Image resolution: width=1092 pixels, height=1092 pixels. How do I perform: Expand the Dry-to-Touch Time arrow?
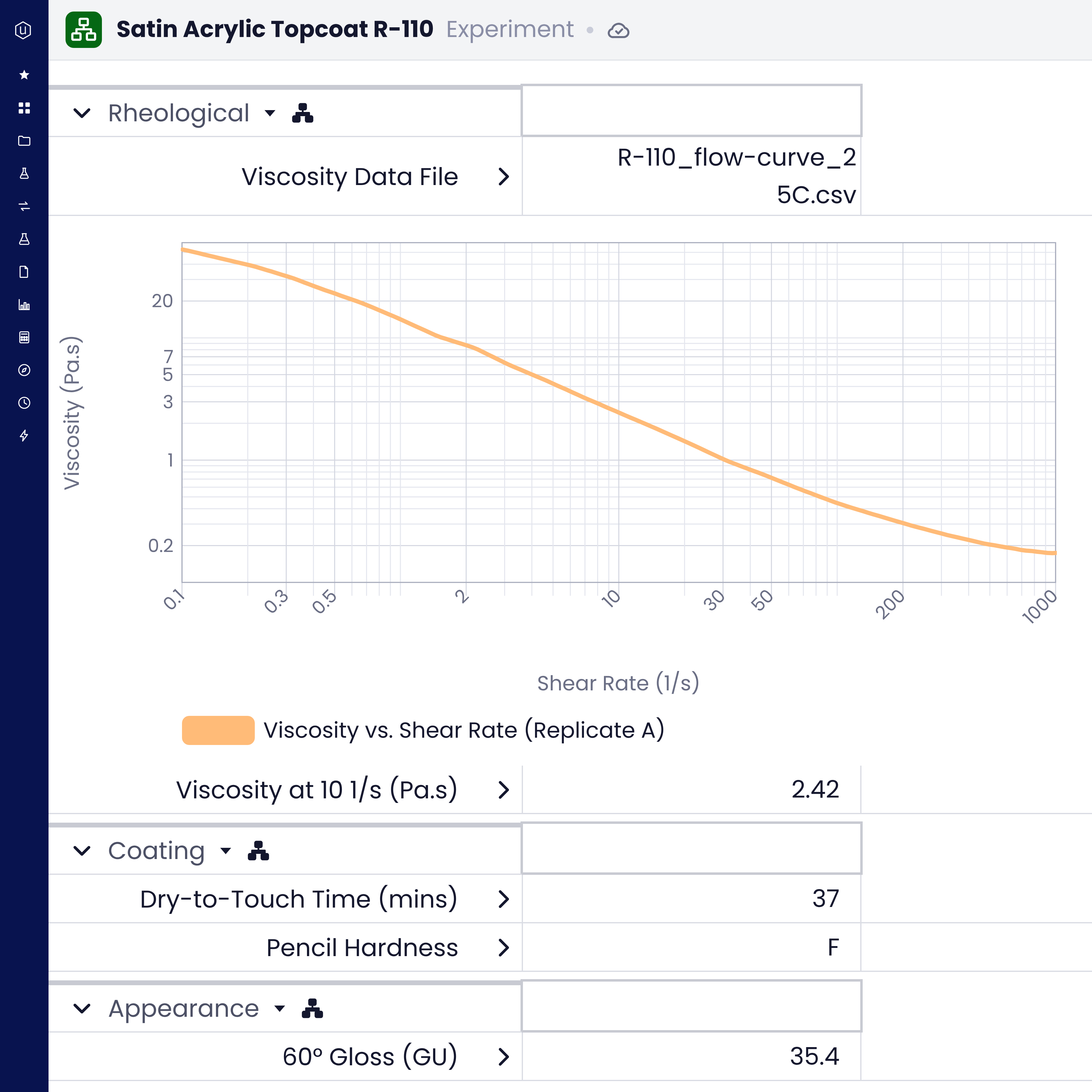504,899
